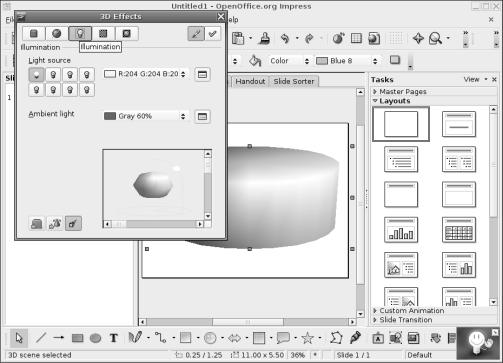Choose the Ellipse tool
Screen dimensions: 503x363
point(95,338)
